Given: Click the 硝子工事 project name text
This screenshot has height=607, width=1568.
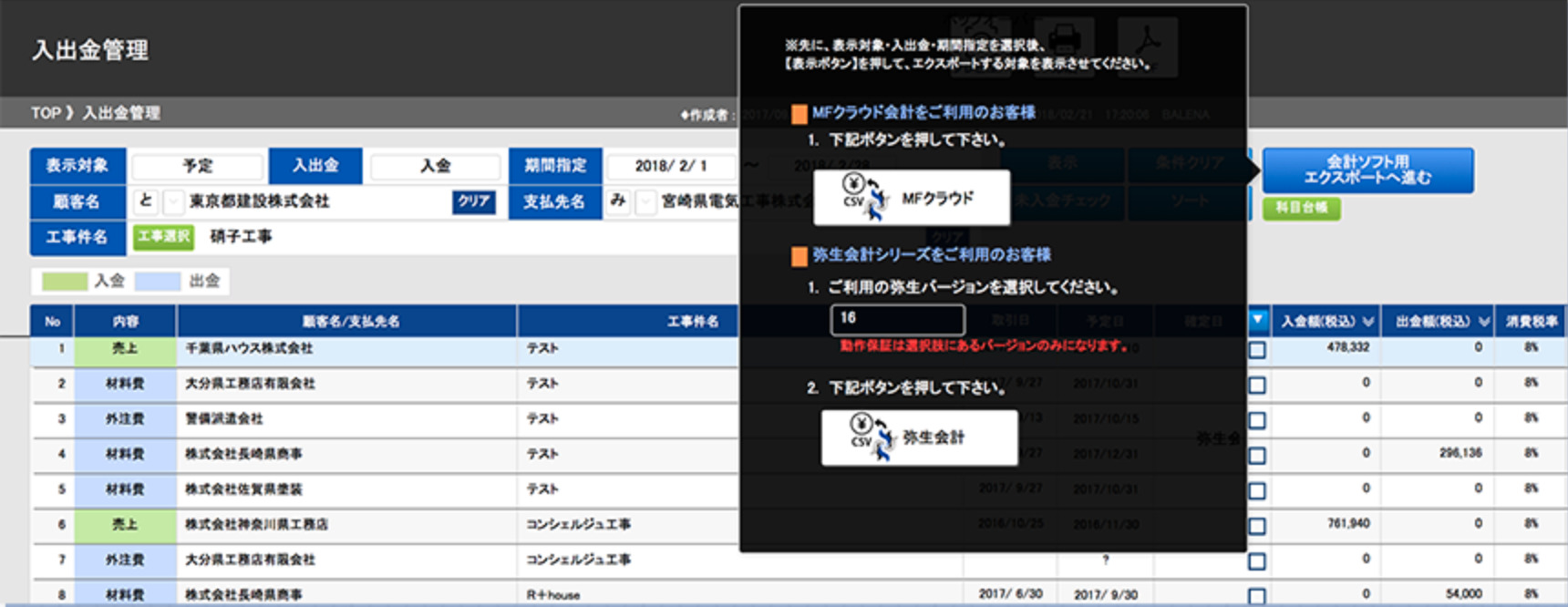Looking at the screenshot, I should [x=241, y=237].
